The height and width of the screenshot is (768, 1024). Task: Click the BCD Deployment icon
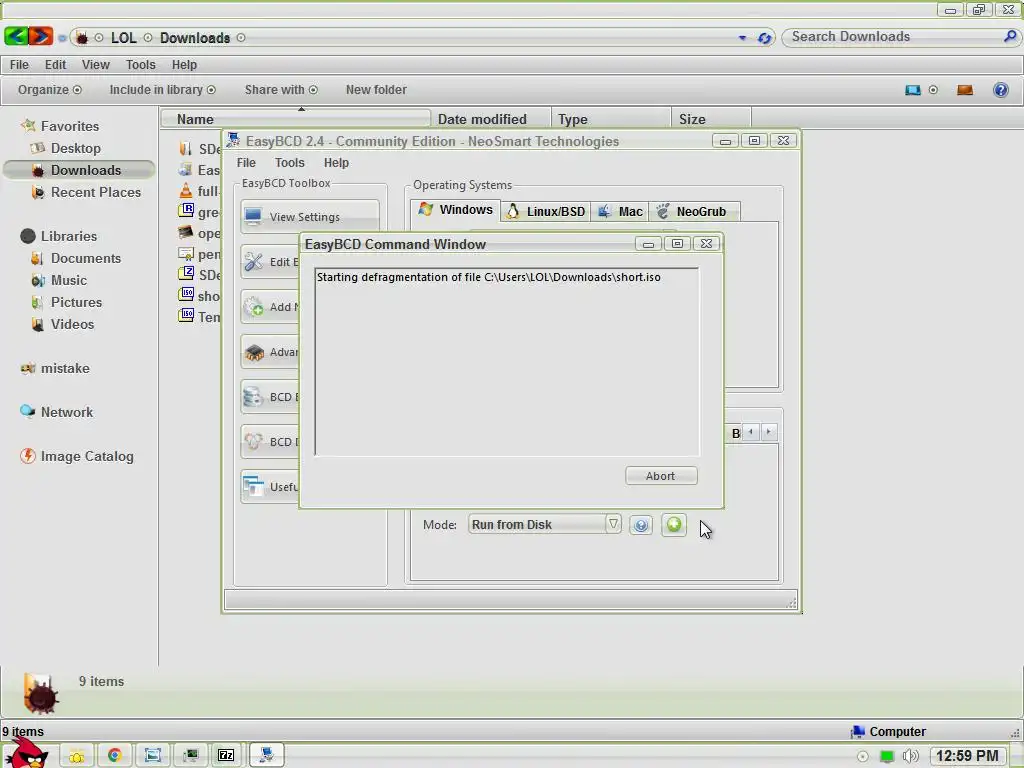pos(253,441)
